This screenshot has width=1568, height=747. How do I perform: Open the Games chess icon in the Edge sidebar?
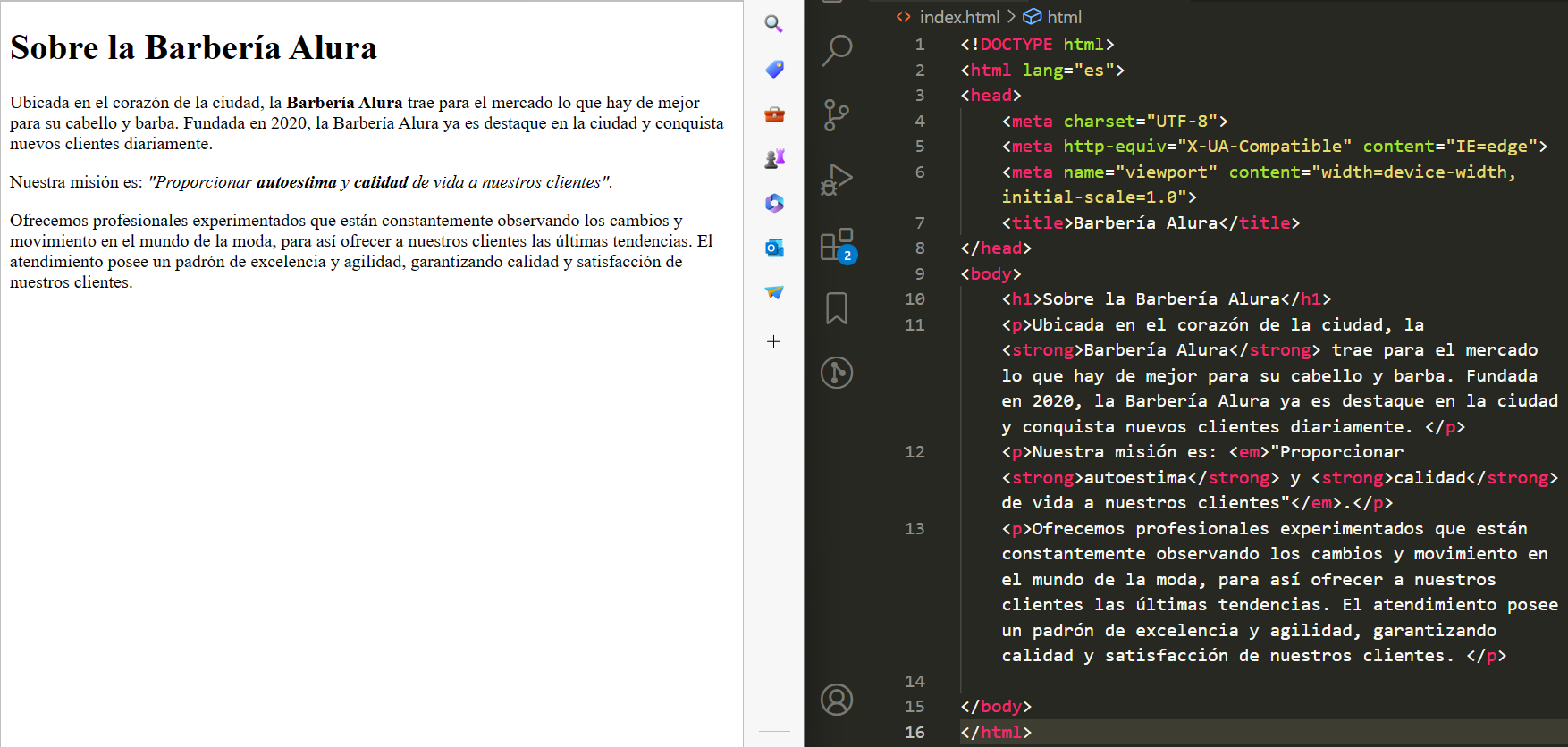pos(774,158)
